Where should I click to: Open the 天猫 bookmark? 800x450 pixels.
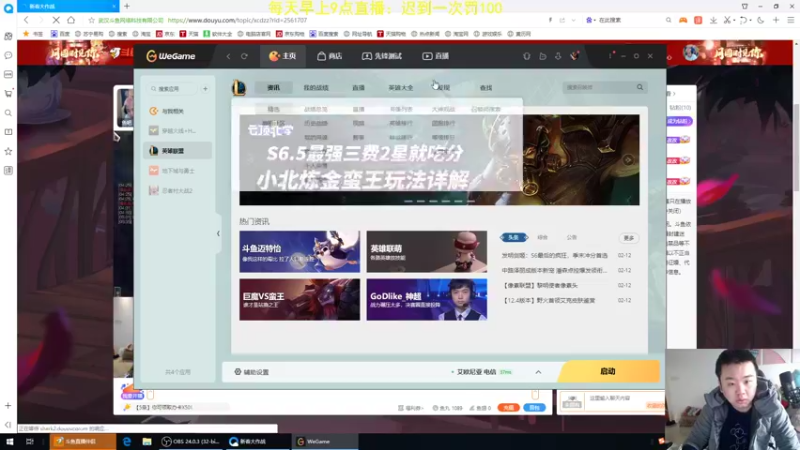pos(189,34)
